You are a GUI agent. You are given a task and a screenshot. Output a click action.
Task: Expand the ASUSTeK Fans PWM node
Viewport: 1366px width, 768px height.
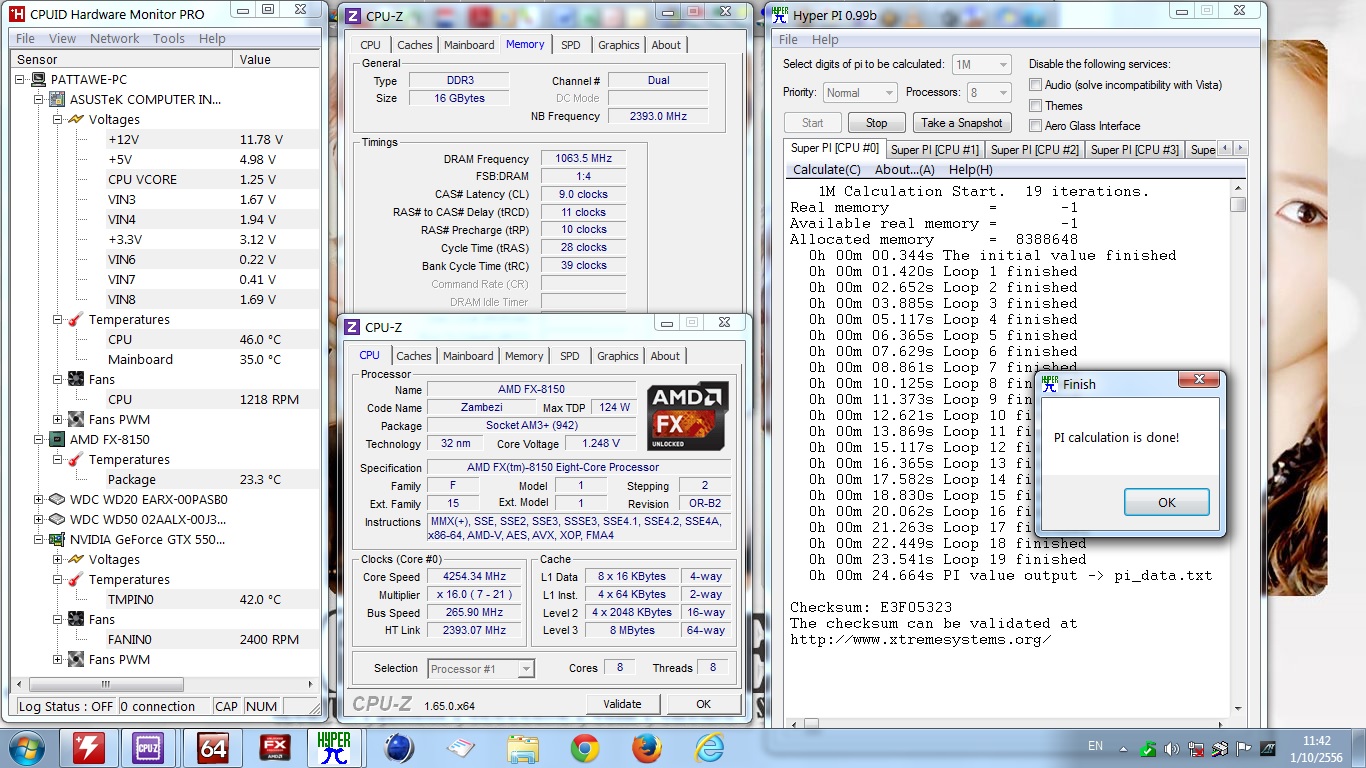[x=58, y=420]
